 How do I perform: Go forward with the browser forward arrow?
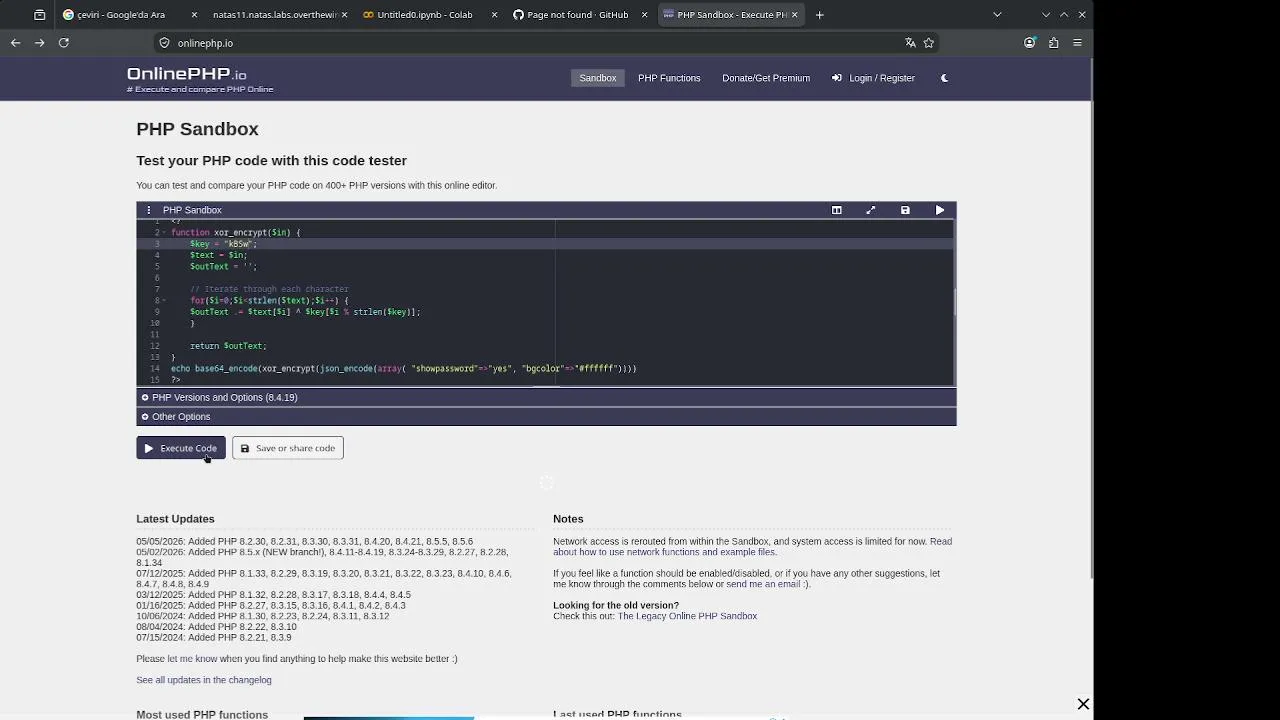tap(39, 43)
